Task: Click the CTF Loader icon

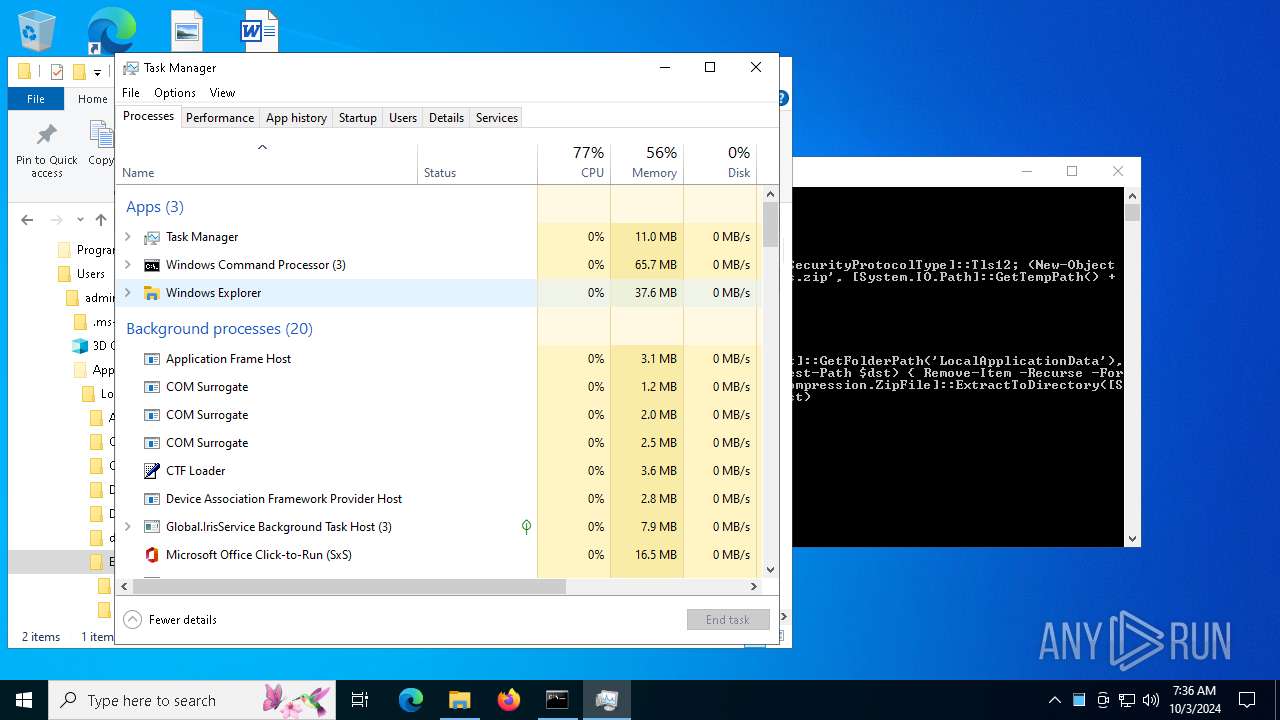Action: [152, 471]
